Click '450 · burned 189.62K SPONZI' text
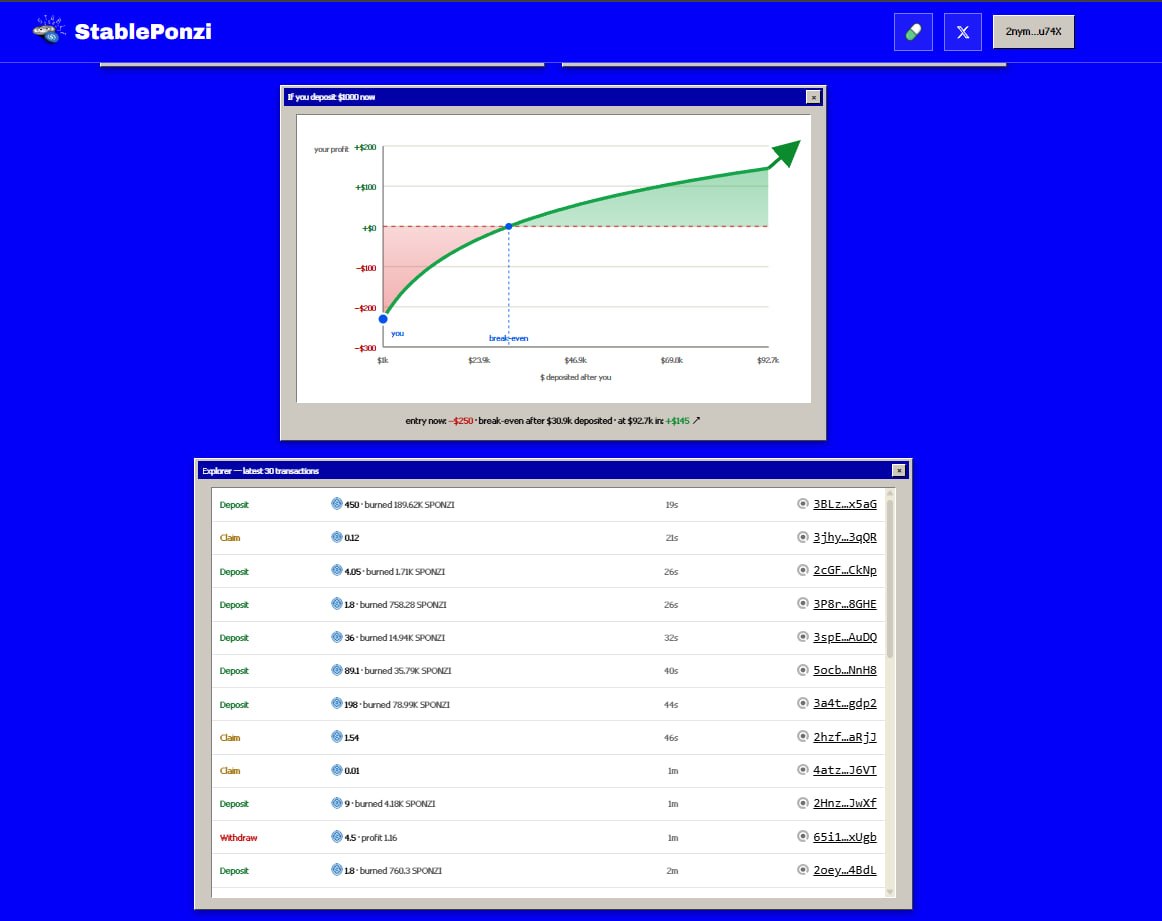Image resolution: width=1162 pixels, height=921 pixels. click(x=399, y=505)
